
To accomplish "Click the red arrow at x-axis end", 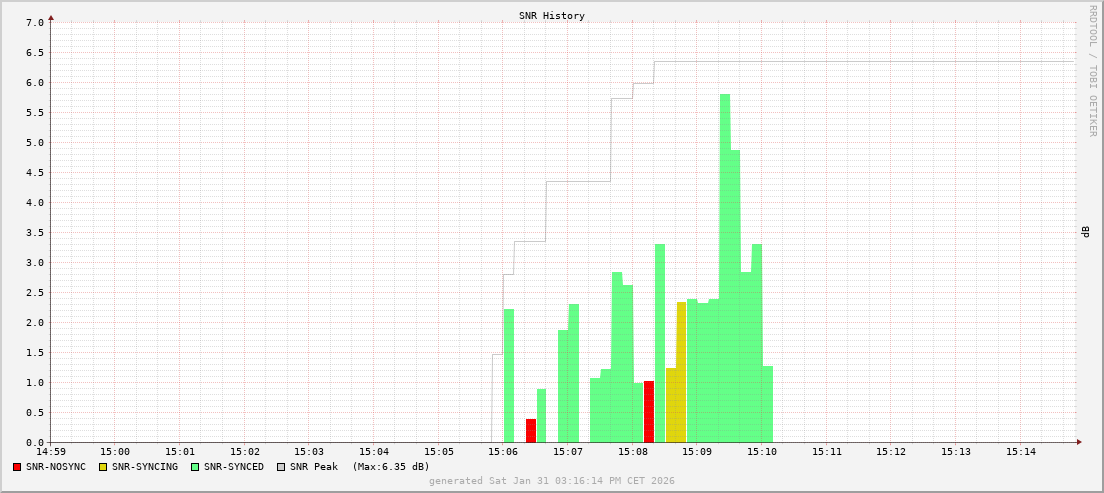I will pos(1078,442).
